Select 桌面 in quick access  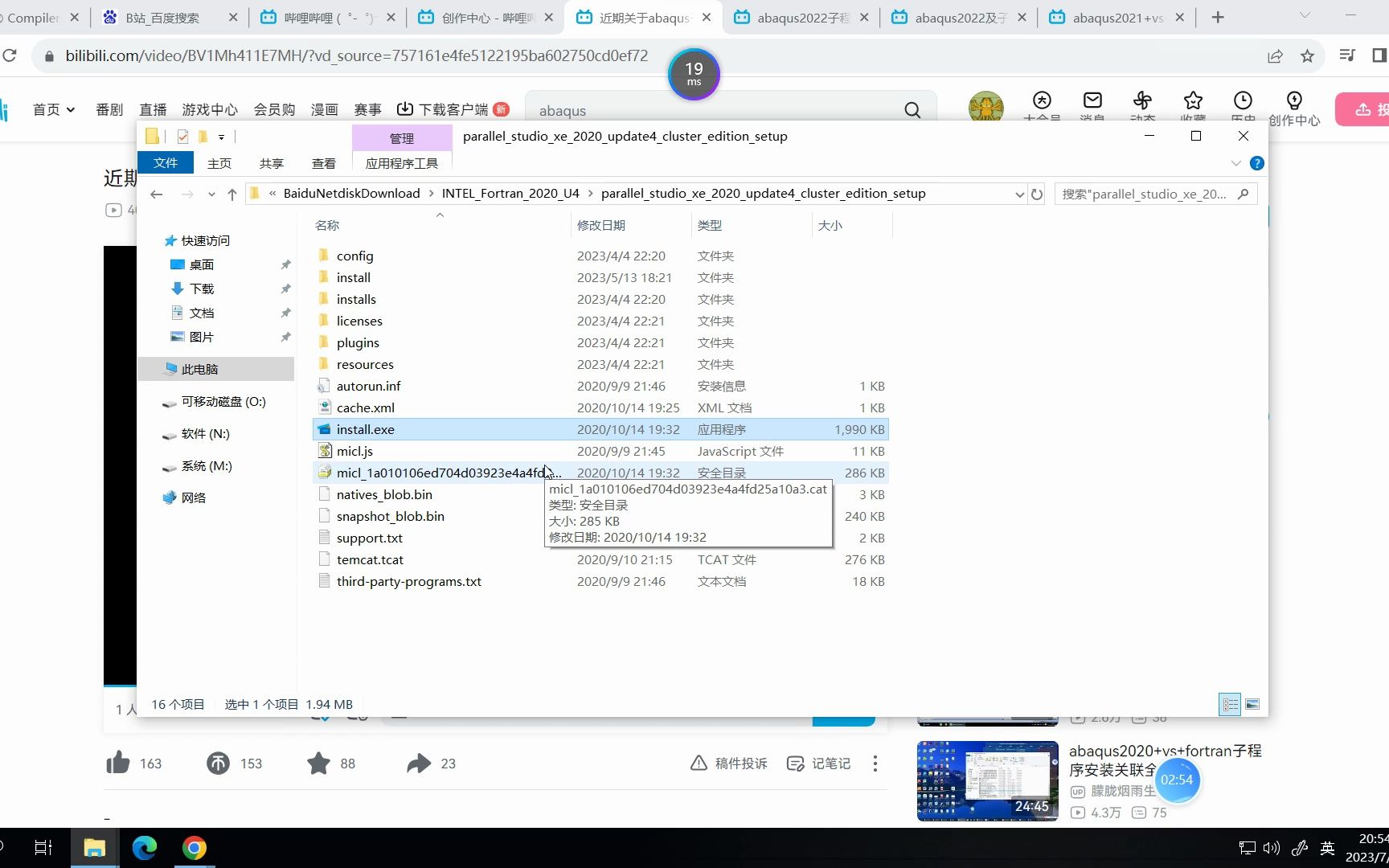201,264
